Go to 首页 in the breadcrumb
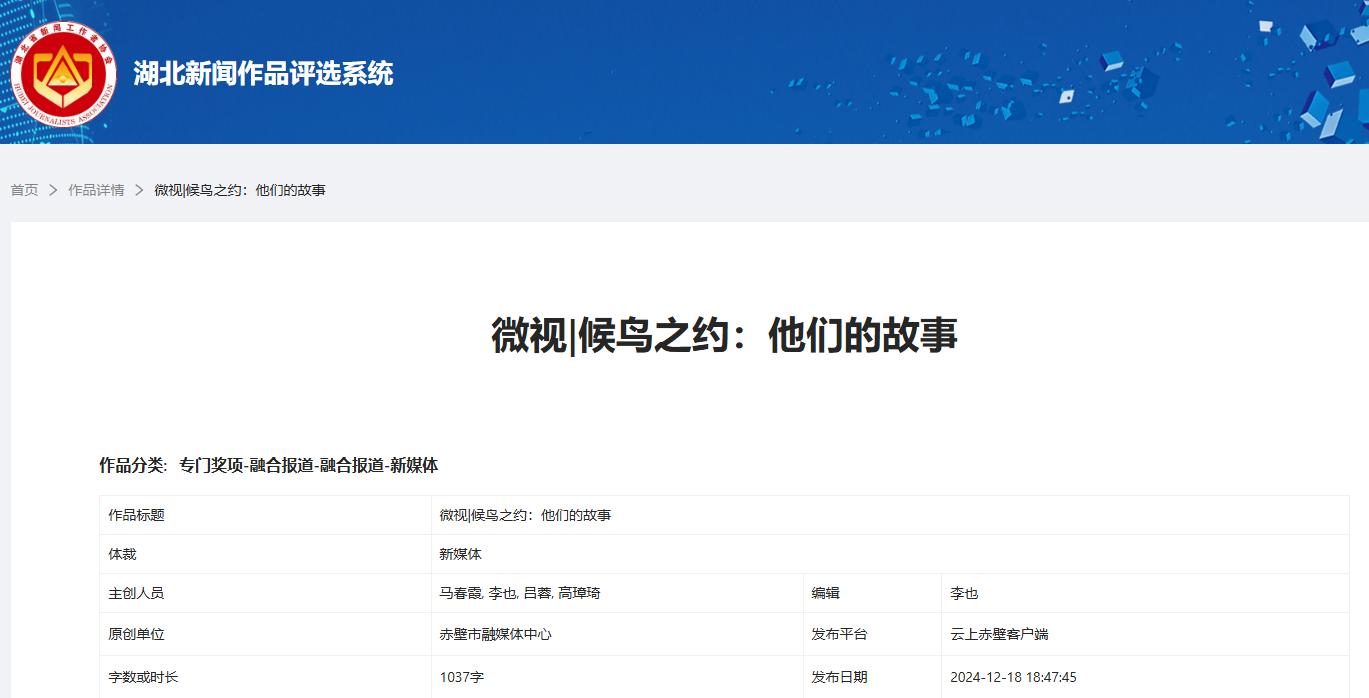1369x698 pixels. pos(24,190)
